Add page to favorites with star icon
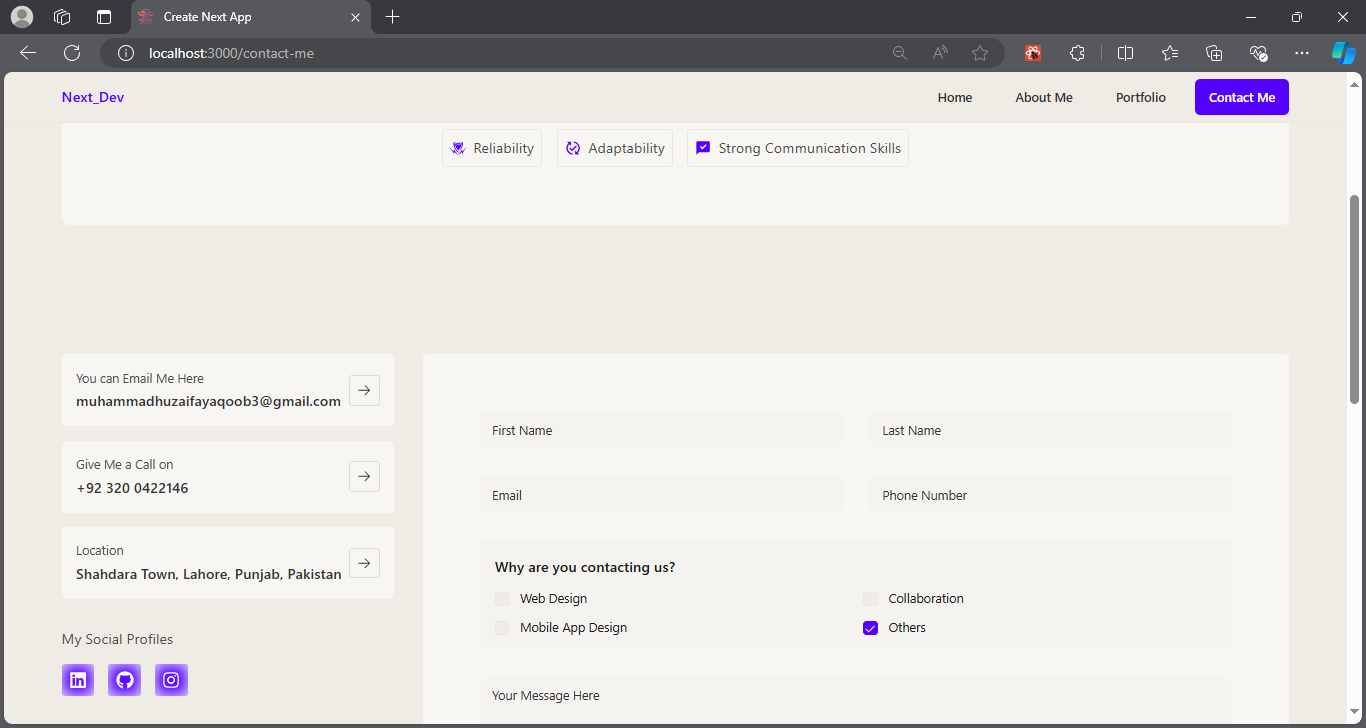This screenshot has width=1366, height=728. click(980, 53)
